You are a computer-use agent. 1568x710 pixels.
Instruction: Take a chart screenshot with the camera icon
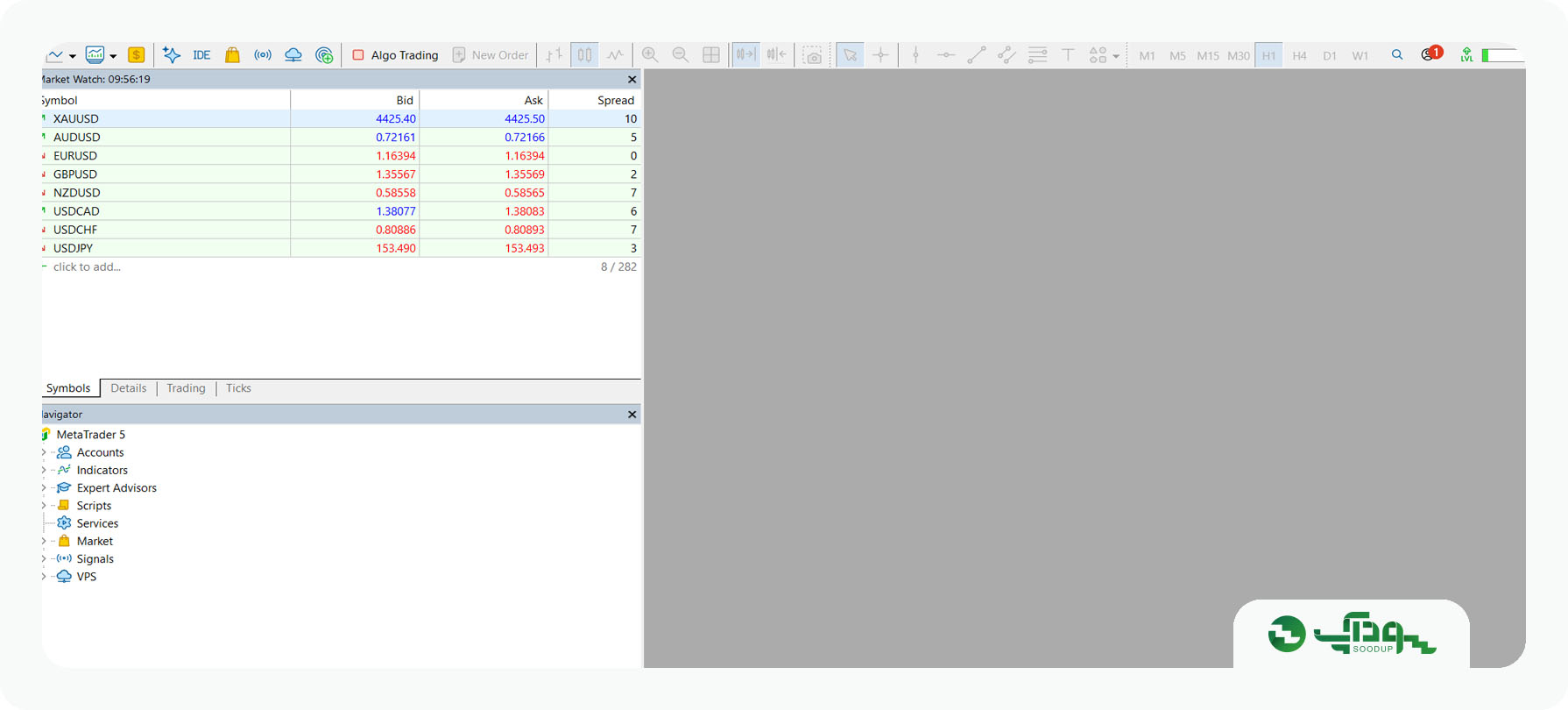point(813,56)
